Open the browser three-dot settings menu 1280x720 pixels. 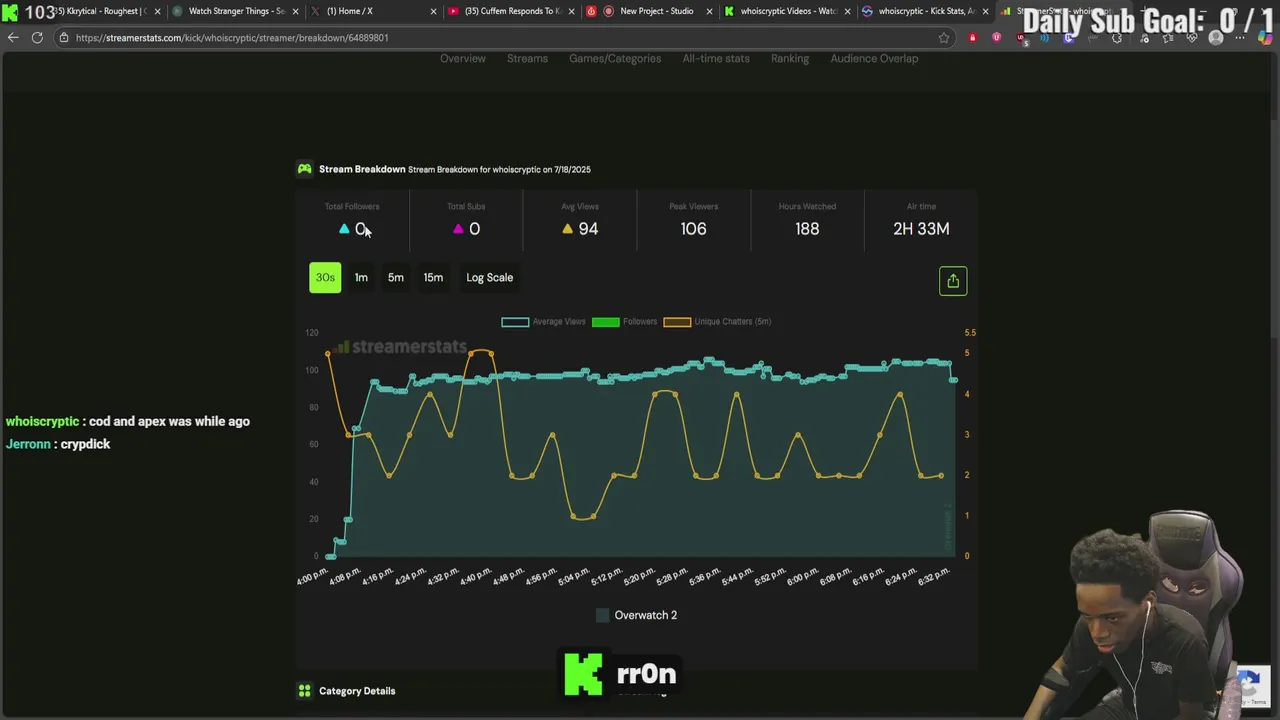tap(1240, 38)
